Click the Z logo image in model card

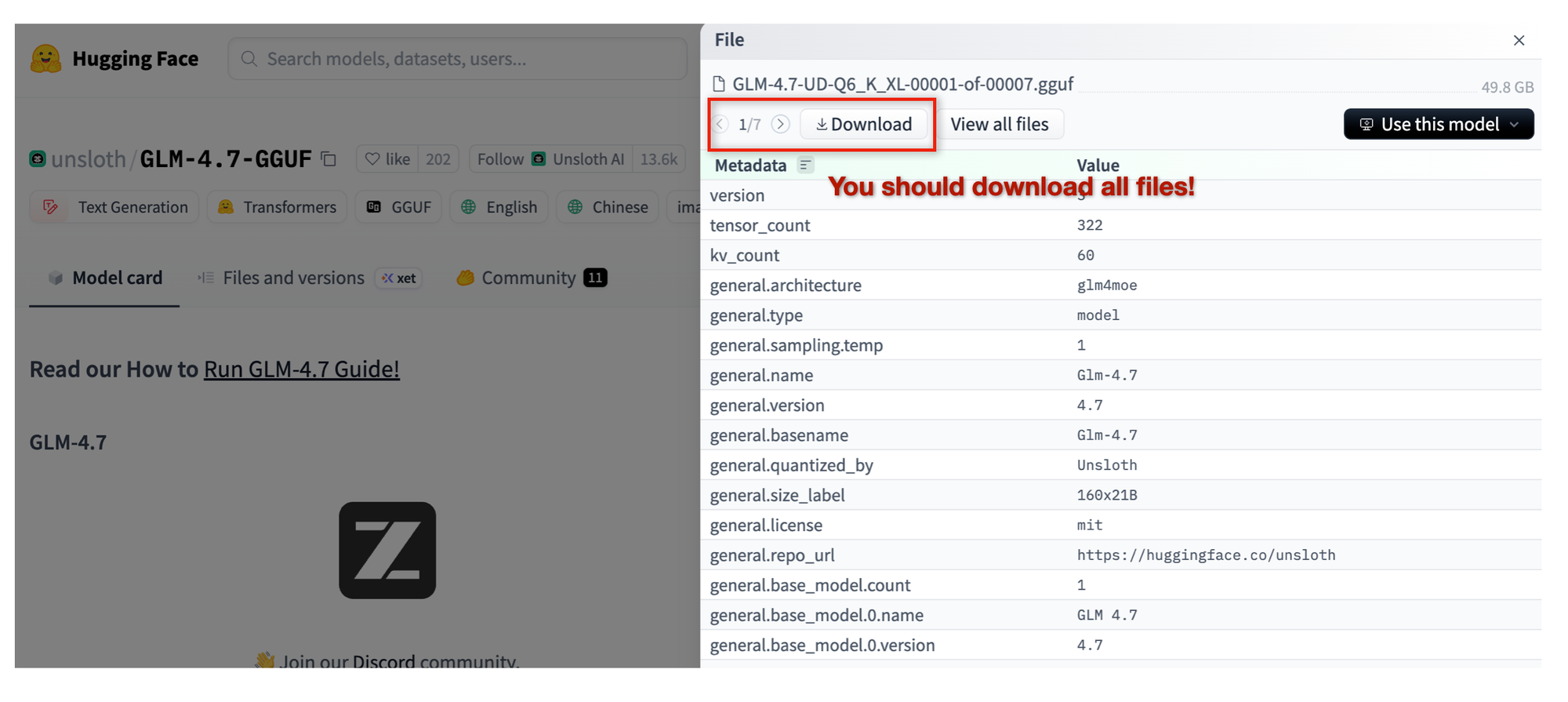pos(387,550)
